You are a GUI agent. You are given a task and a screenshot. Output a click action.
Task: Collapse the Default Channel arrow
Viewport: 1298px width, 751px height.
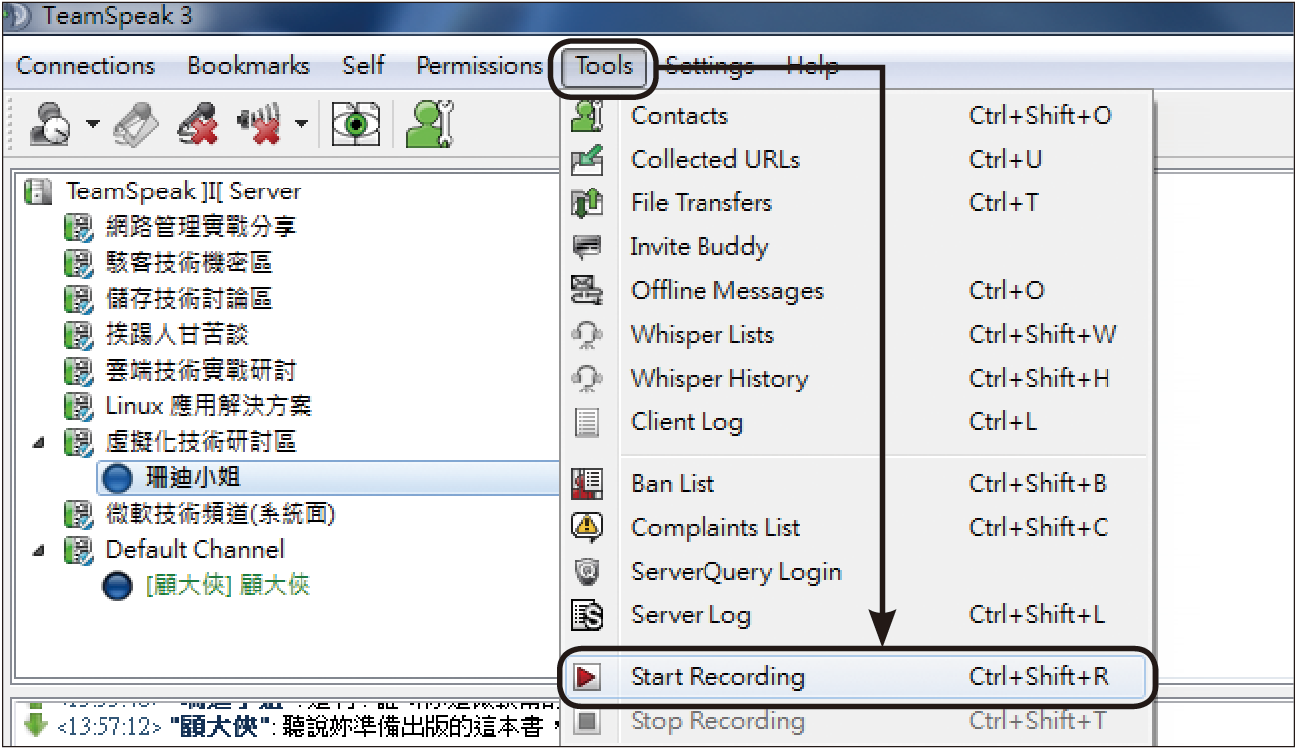(39, 550)
